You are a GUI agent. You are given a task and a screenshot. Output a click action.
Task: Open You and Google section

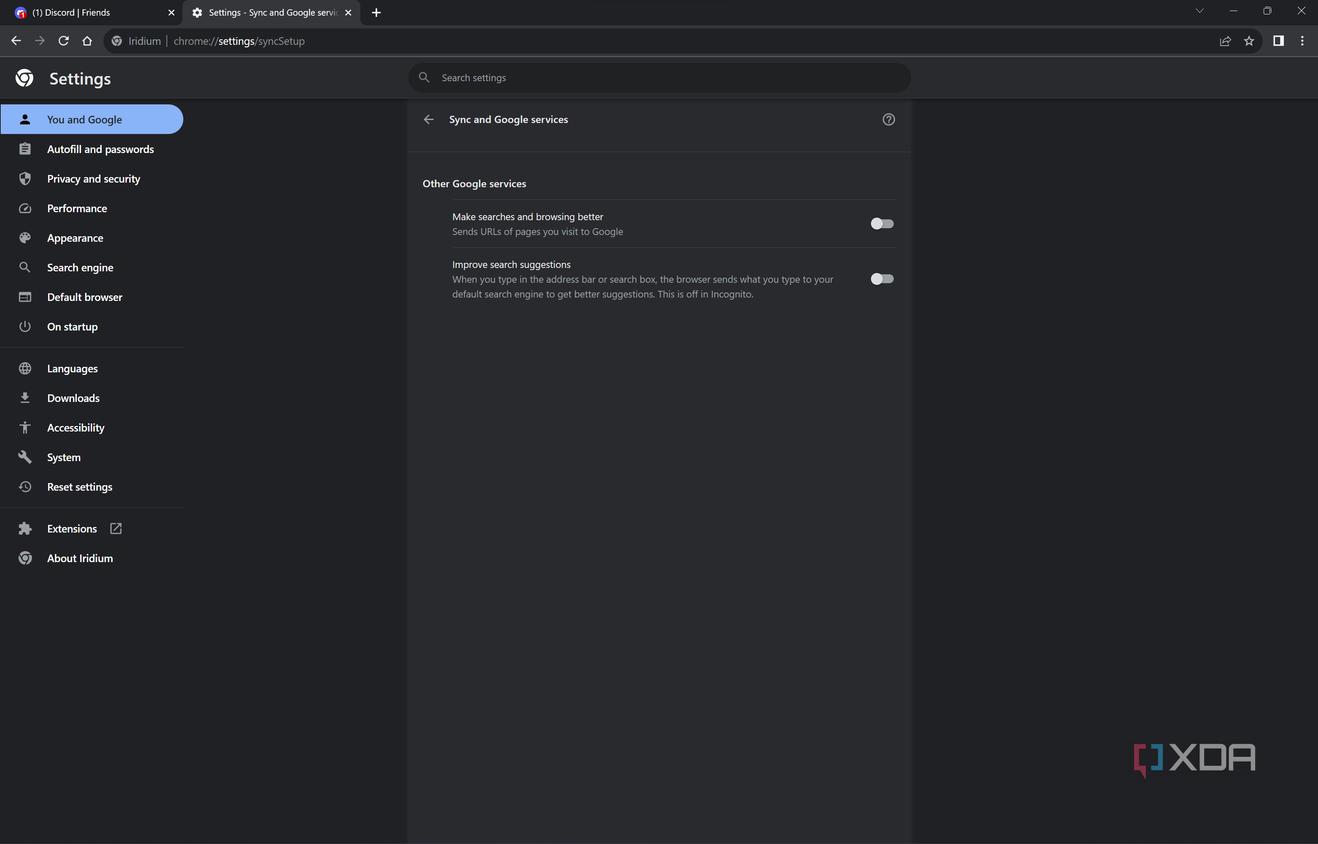pyautogui.click(x=92, y=119)
